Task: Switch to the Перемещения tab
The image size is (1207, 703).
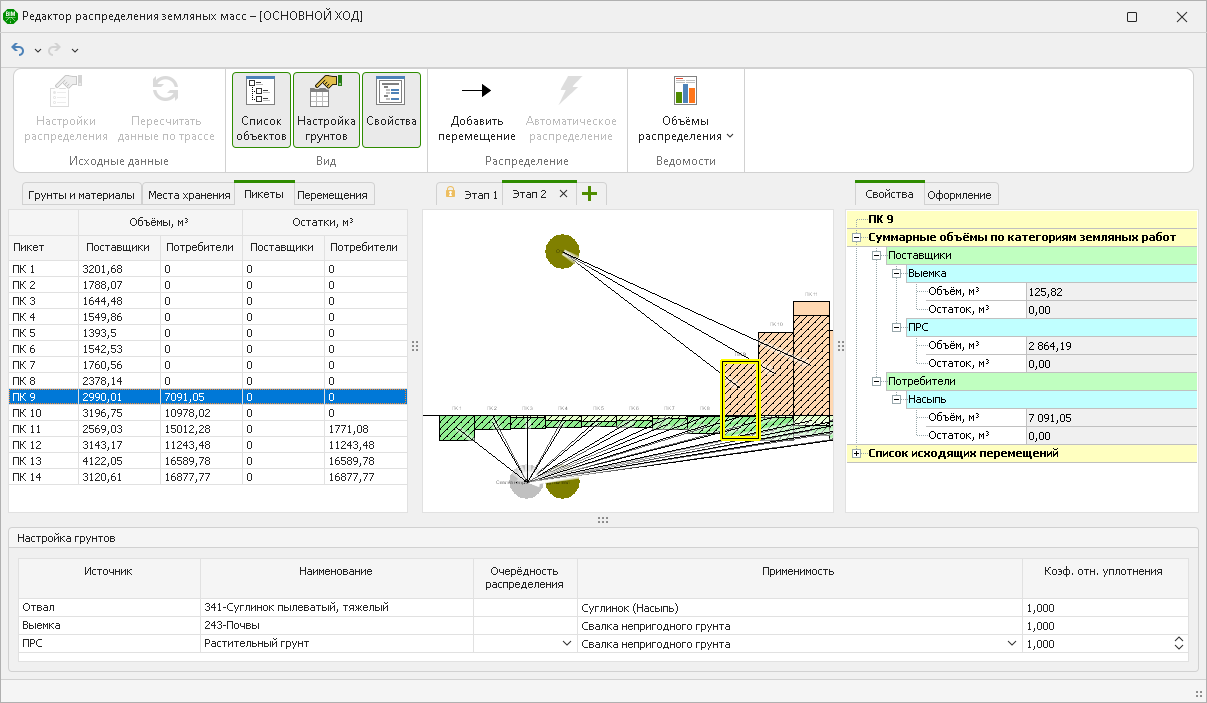Action: coord(333,194)
